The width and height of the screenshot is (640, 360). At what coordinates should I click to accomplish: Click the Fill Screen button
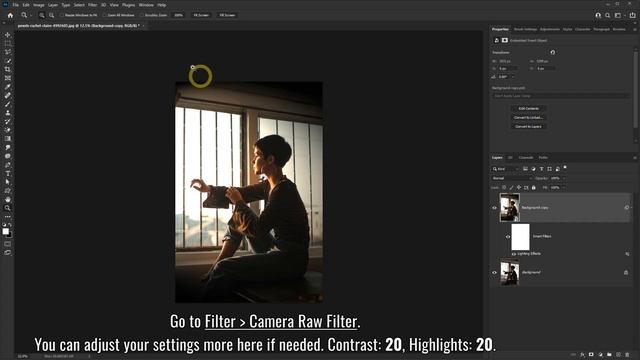coord(227,15)
